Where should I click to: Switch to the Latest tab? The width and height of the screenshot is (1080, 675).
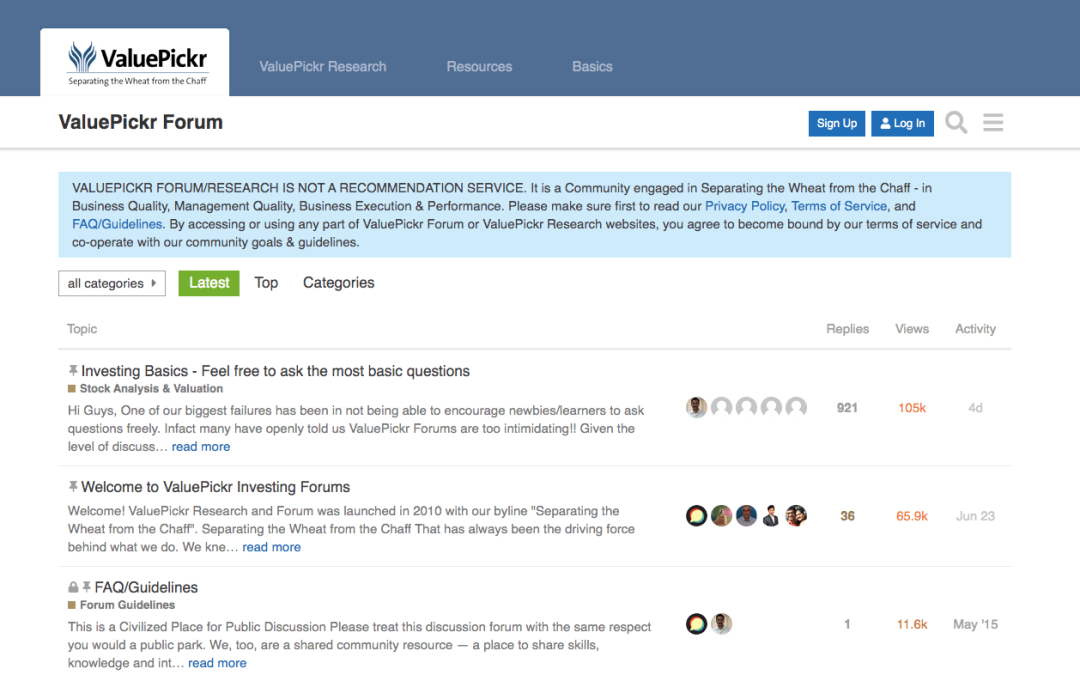(209, 283)
